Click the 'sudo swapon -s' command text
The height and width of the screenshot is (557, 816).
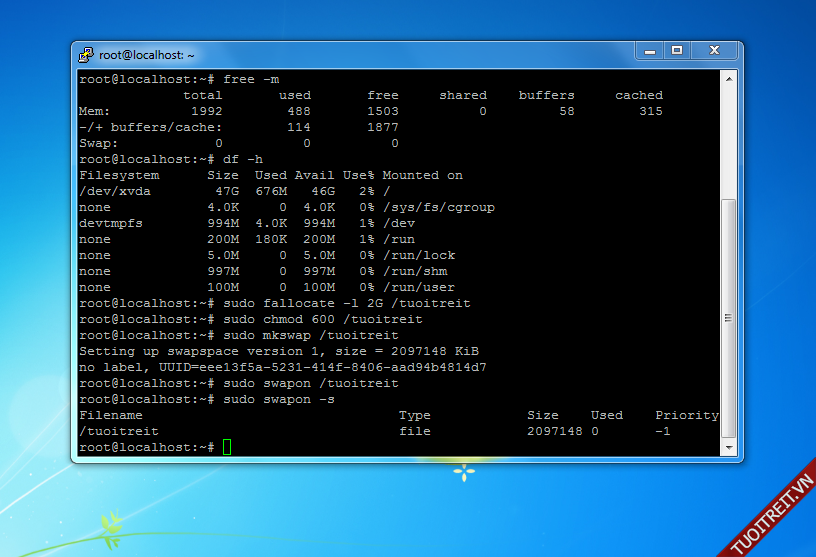[x=278, y=399]
